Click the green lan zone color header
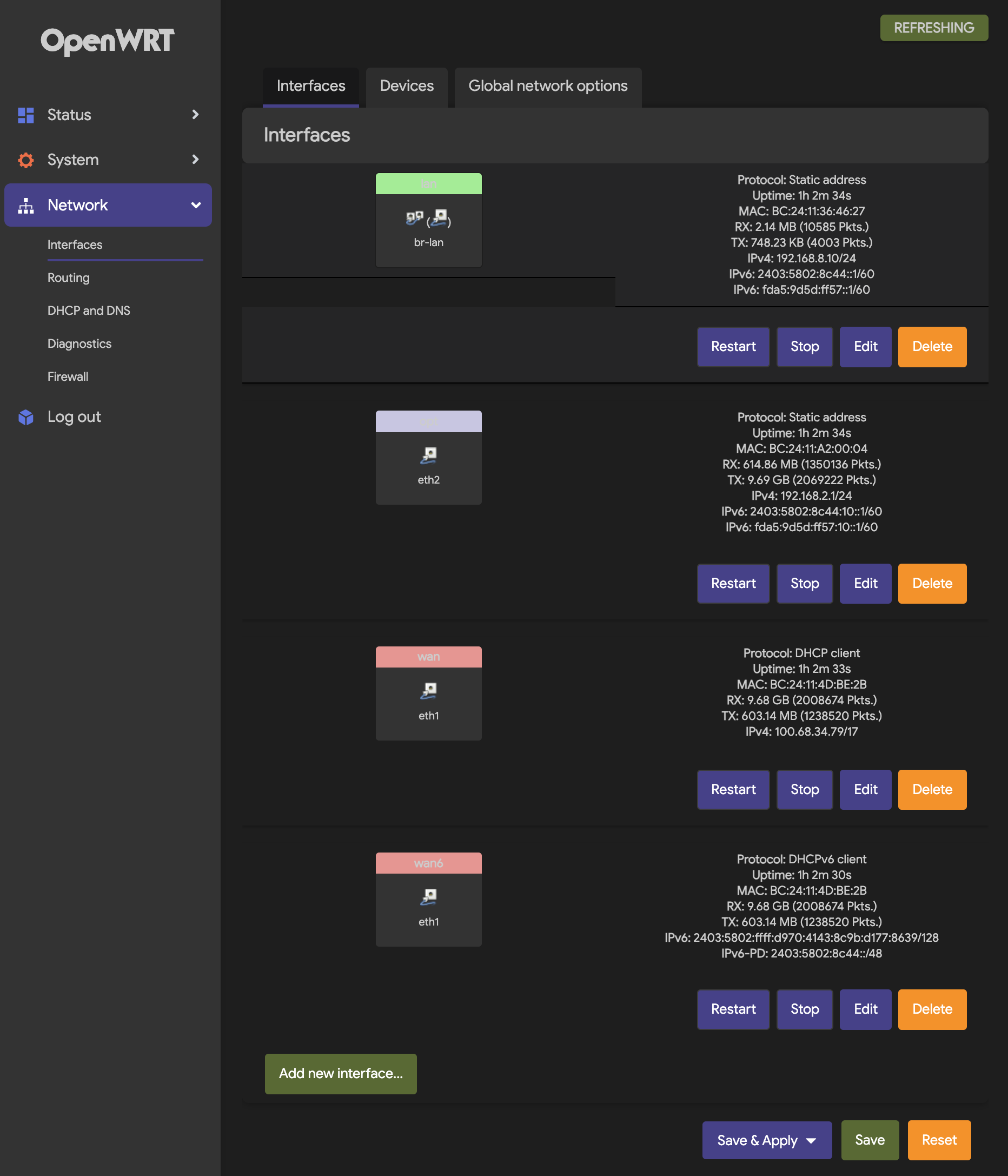Image resolution: width=1008 pixels, height=1176 pixels. click(428, 184)
